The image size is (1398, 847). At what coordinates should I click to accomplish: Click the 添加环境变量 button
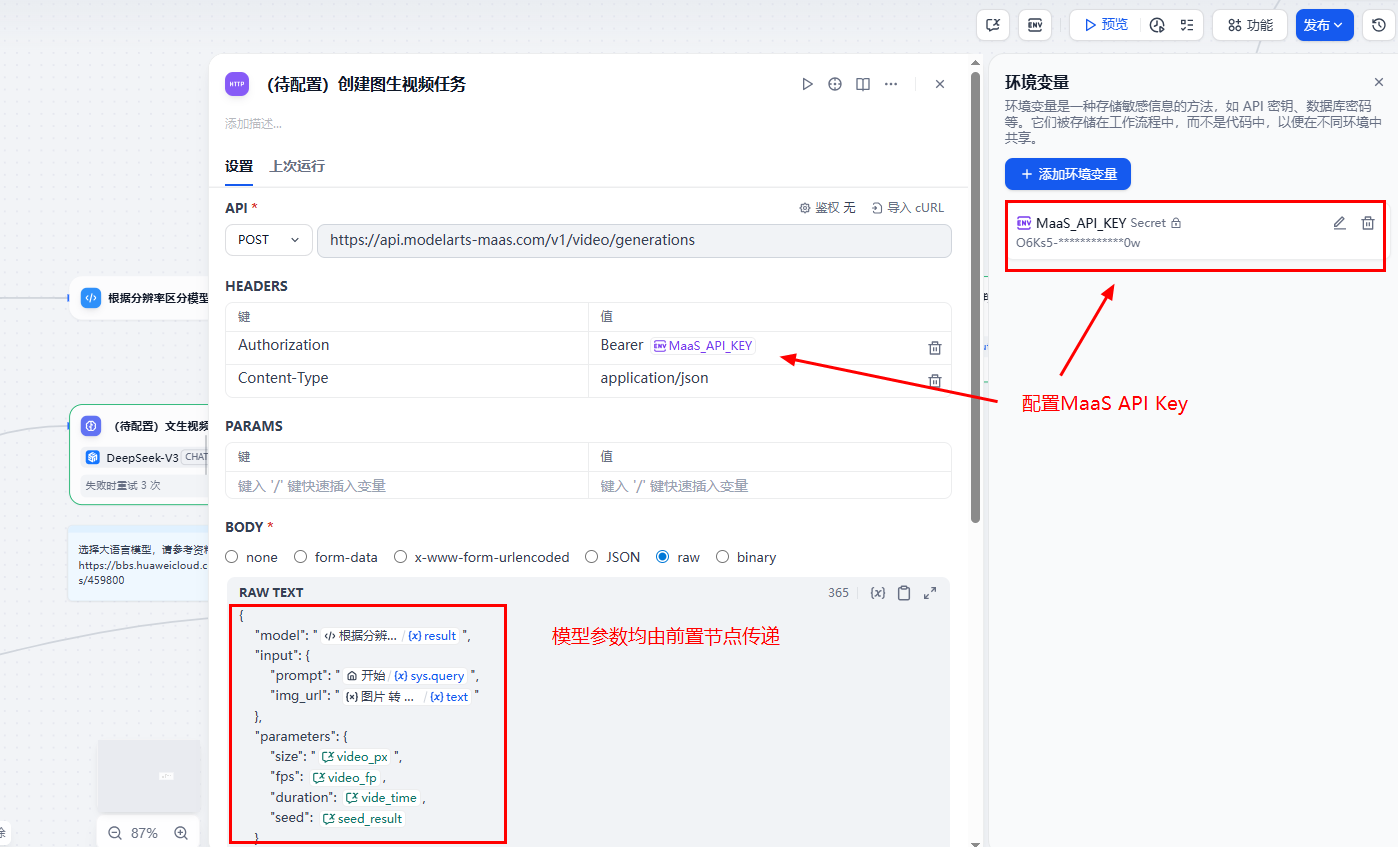[x=1067, y=173]
